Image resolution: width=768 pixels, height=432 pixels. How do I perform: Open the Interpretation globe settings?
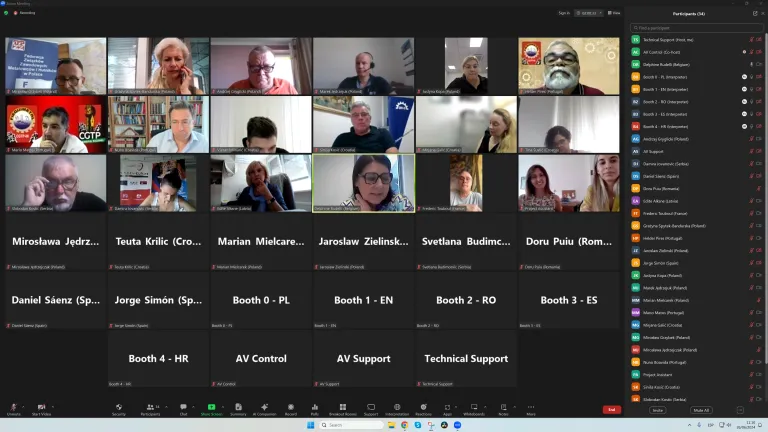[x=397, y=409]
